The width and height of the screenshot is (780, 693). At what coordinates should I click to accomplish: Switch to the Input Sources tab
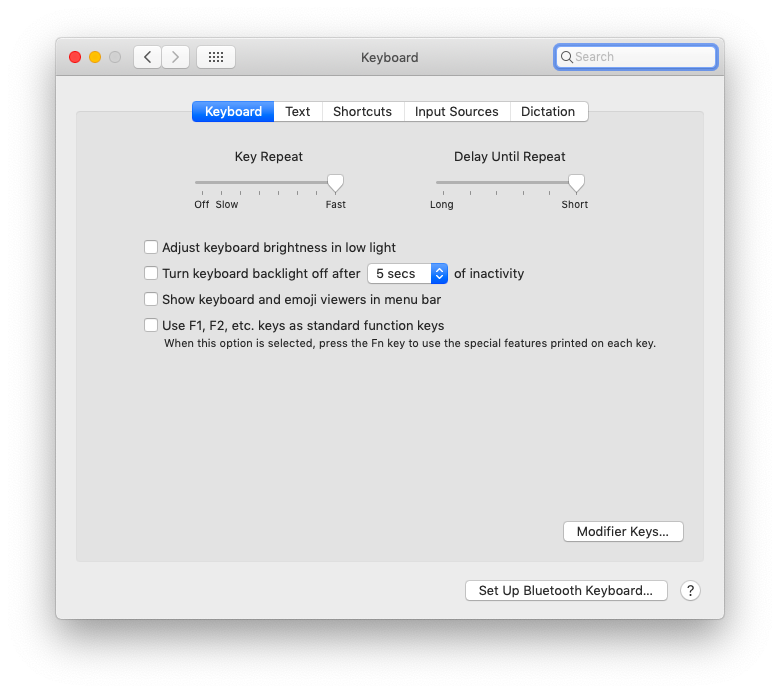point(457,111)
